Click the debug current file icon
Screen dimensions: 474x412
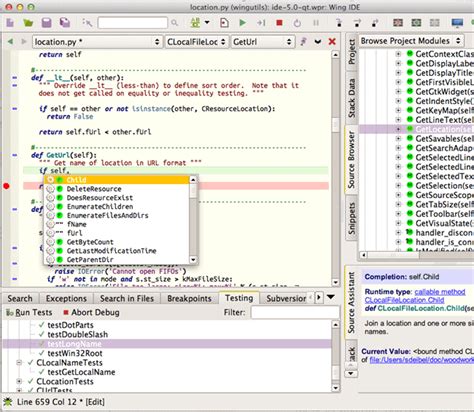(224, 23)
